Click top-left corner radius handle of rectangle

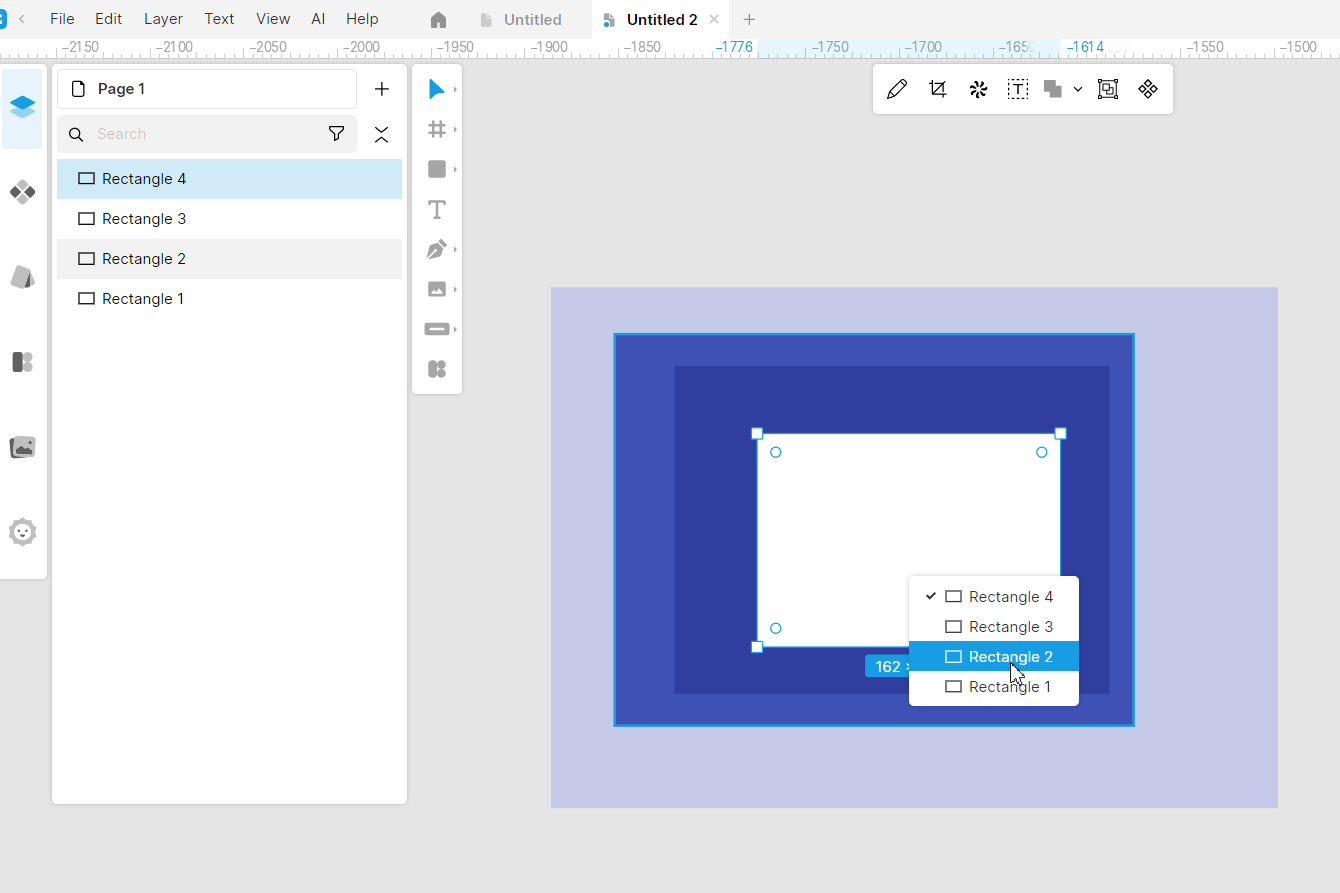[x=775, y=452]
